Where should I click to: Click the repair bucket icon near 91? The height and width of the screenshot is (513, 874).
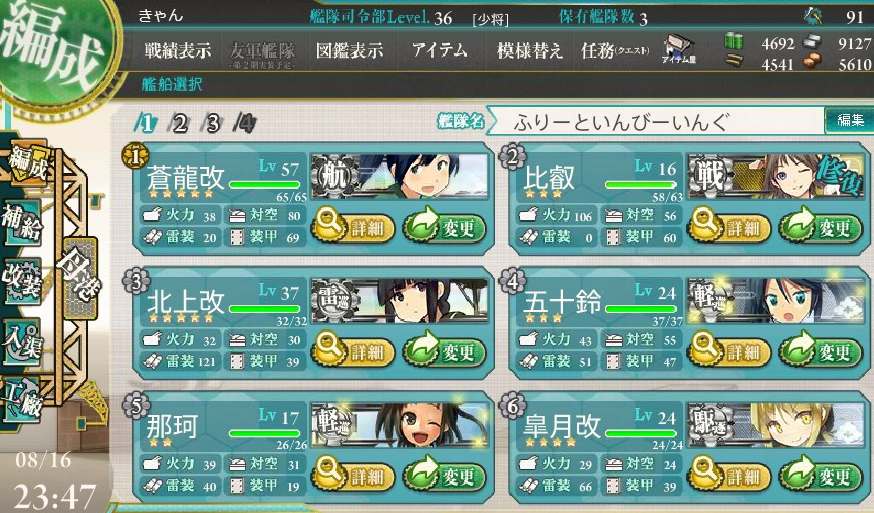pyautogui.click(x=813, y=17)
